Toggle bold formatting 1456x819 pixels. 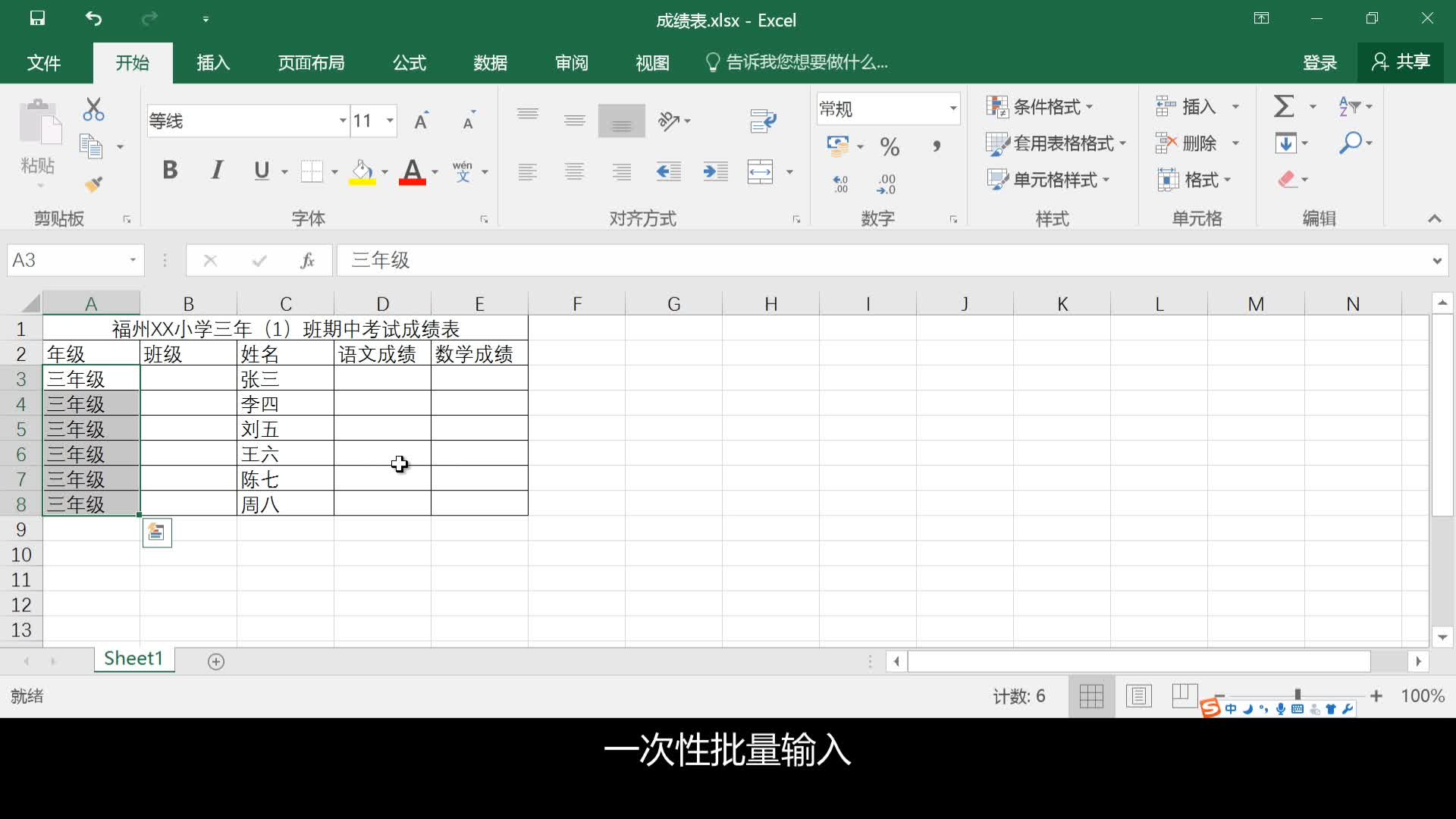click(x=169, y=171)
